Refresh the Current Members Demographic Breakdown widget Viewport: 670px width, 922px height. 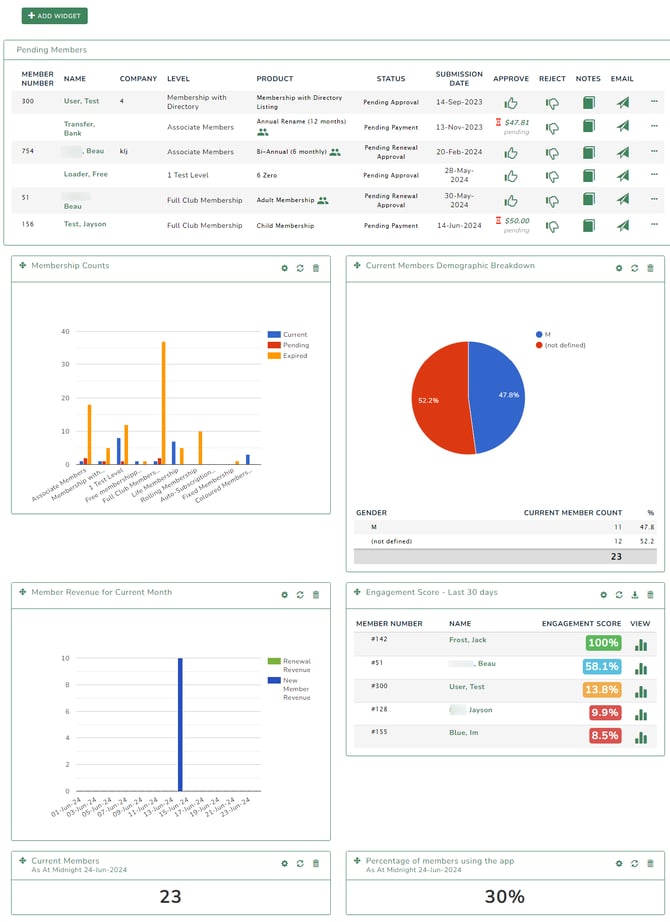(x=634, y=268)
